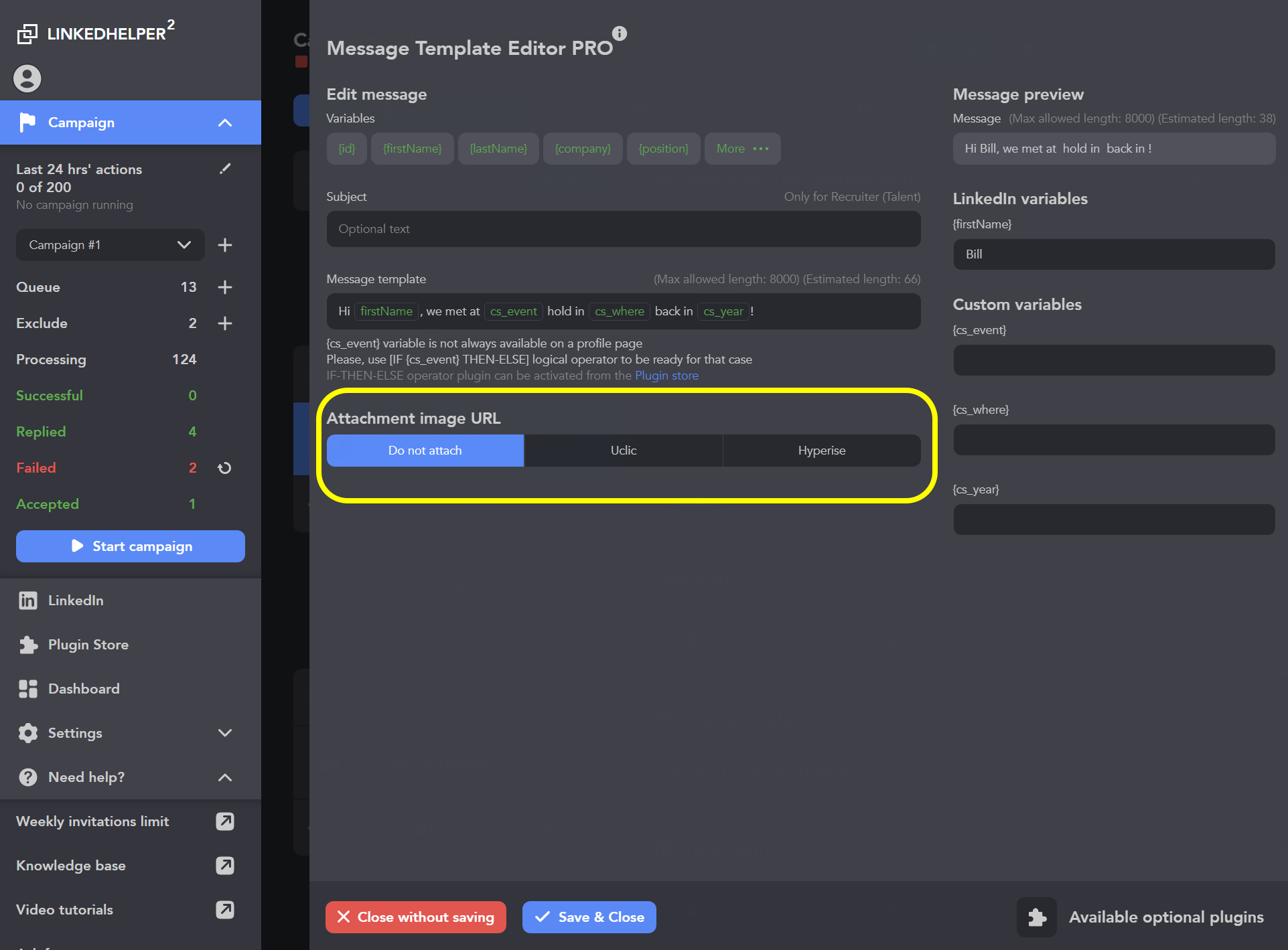Collapse the Need help section chevron
The image size is (1288, 950).
pos(225,777)
